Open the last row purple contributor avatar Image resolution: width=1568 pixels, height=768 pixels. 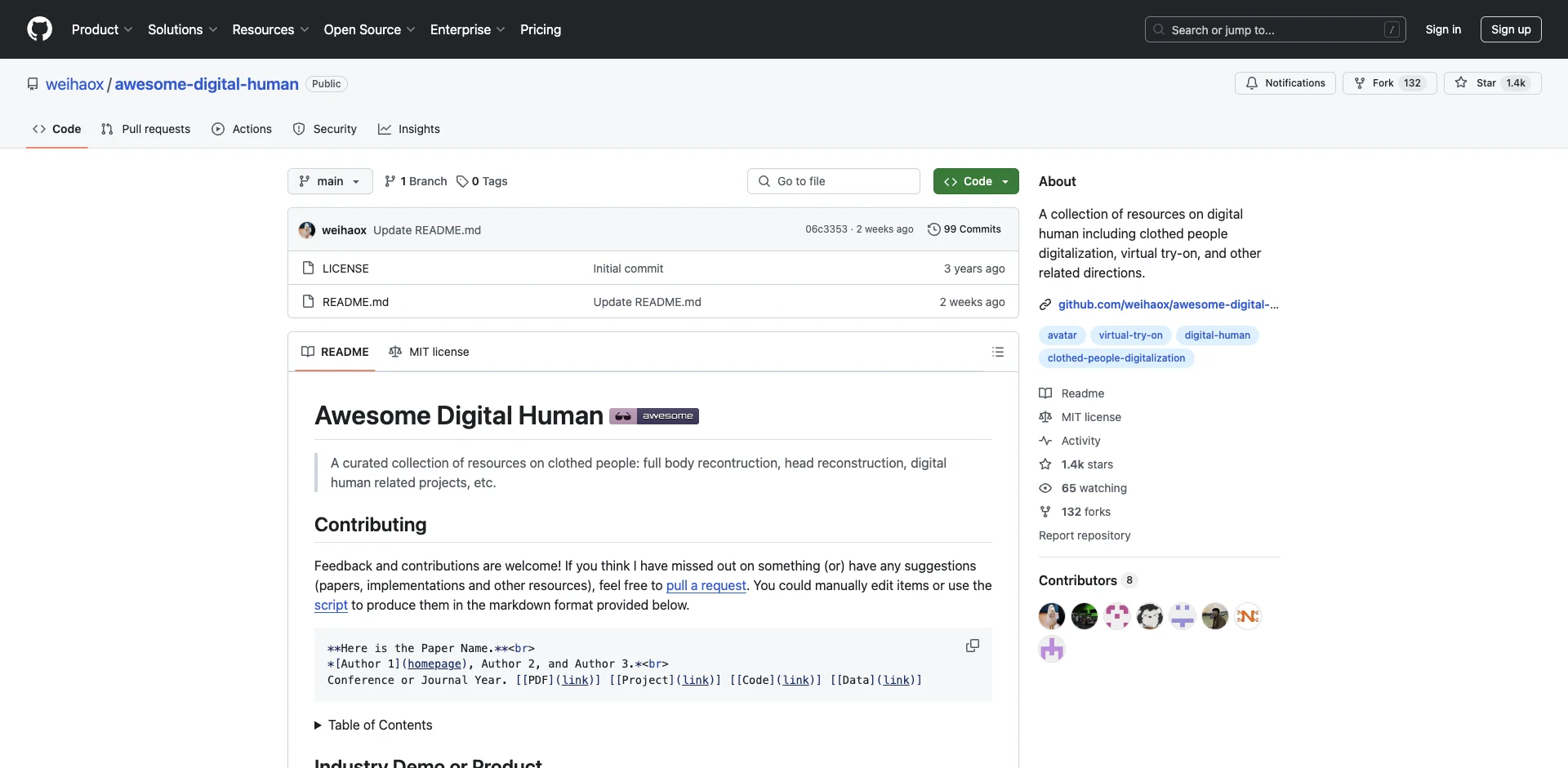click(1052, 649)
